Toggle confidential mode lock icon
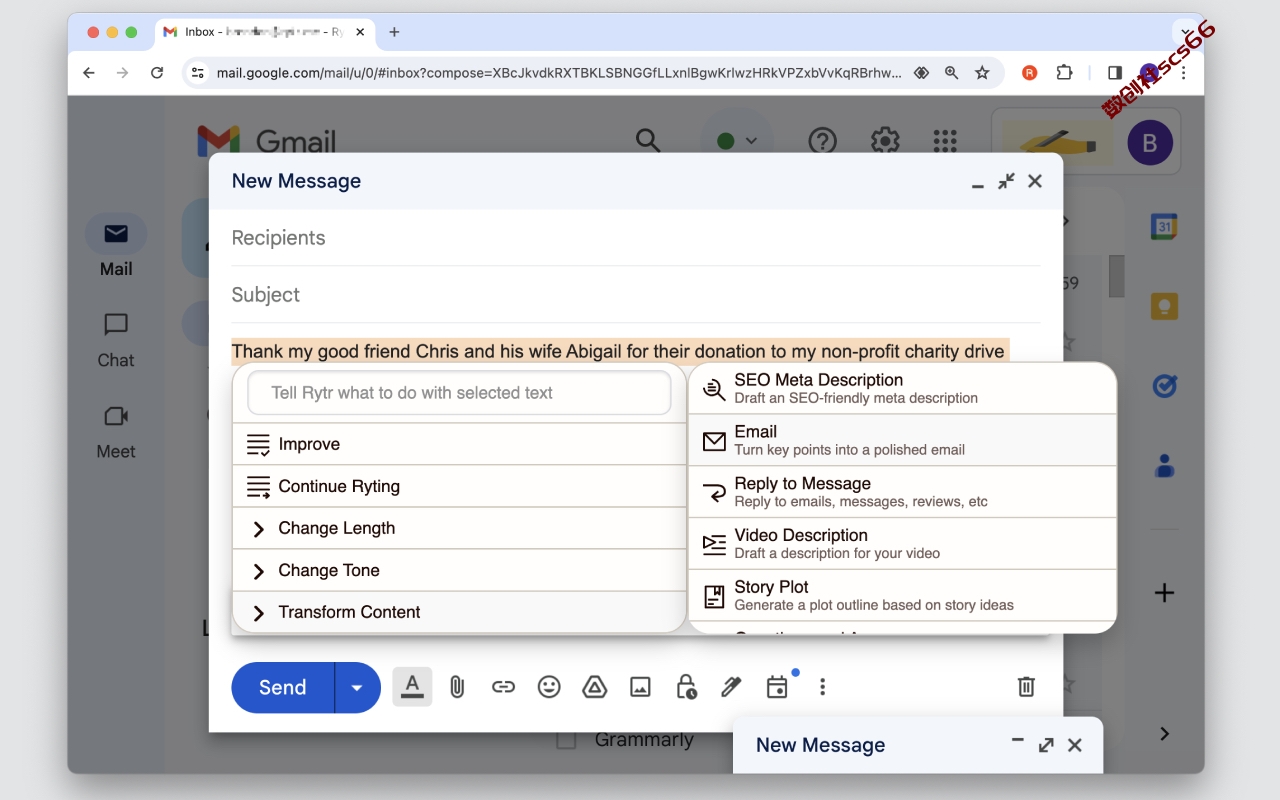The height and width of the screenshot is (800, 1280). tap(686, 687)
